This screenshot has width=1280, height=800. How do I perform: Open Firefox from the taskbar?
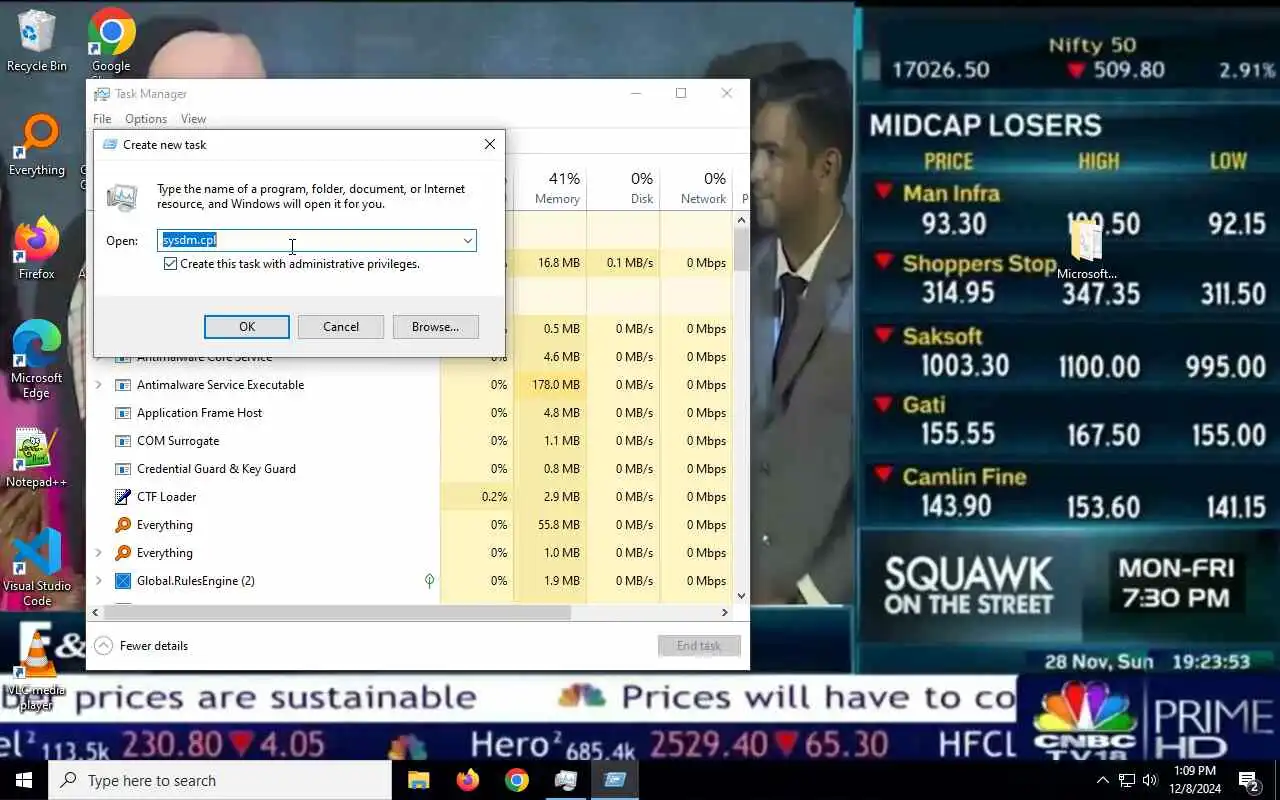pyautogui.click(x=467, y=780)
